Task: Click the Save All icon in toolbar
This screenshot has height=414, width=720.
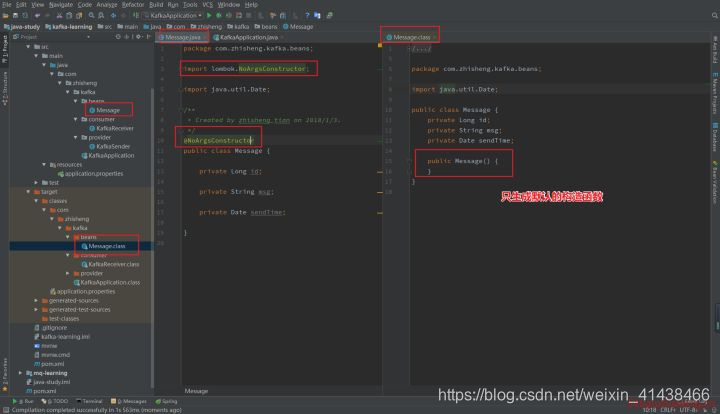Action: point(15,16)
